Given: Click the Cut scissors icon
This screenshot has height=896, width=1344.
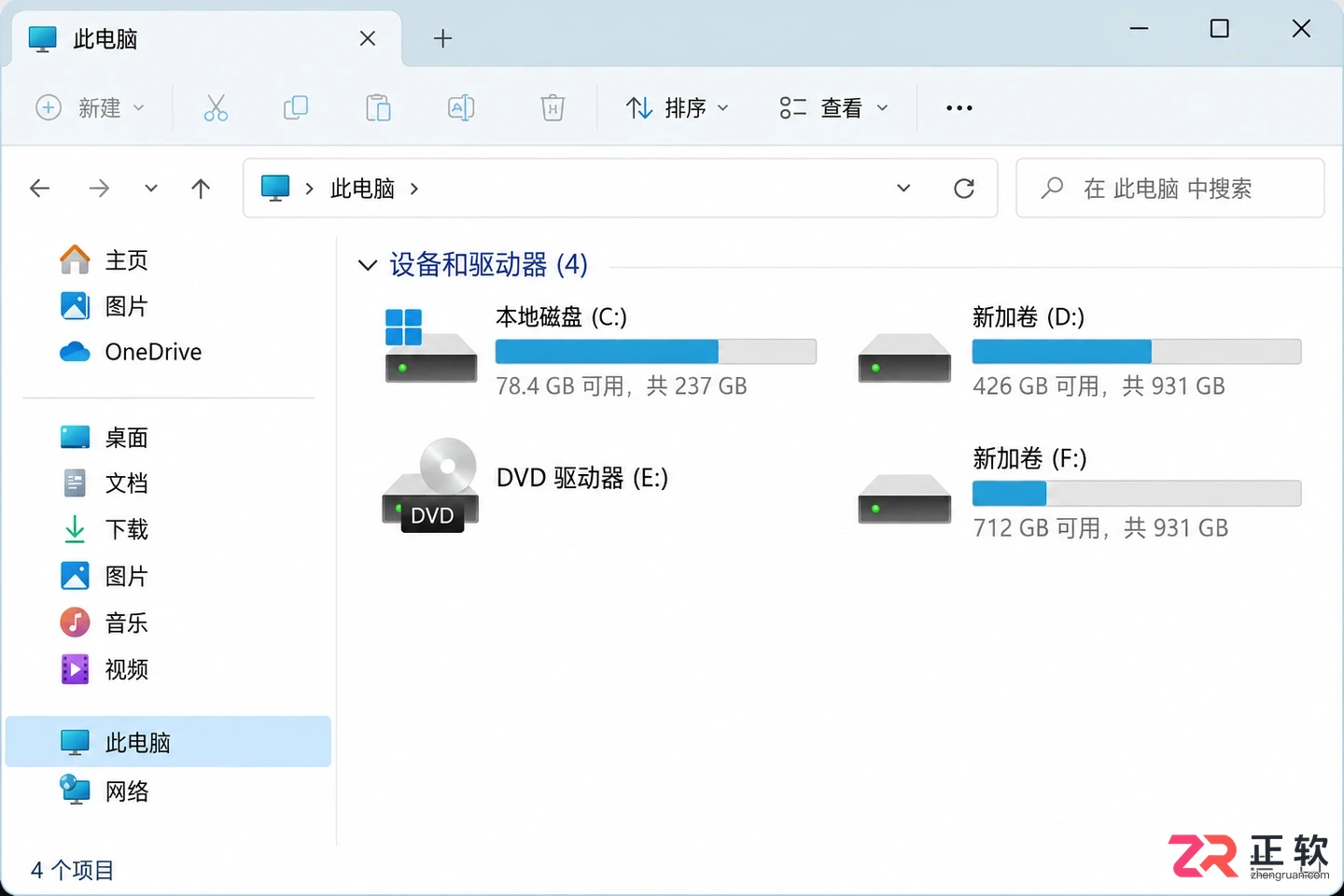Looking at the screenshot, I should coord(216,108).
